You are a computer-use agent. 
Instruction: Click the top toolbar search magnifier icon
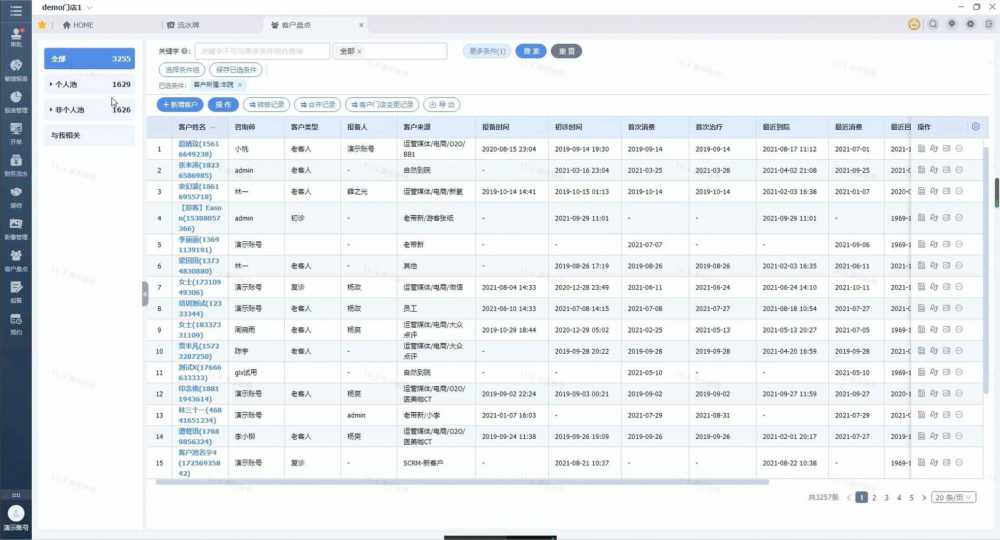(933, 24)
